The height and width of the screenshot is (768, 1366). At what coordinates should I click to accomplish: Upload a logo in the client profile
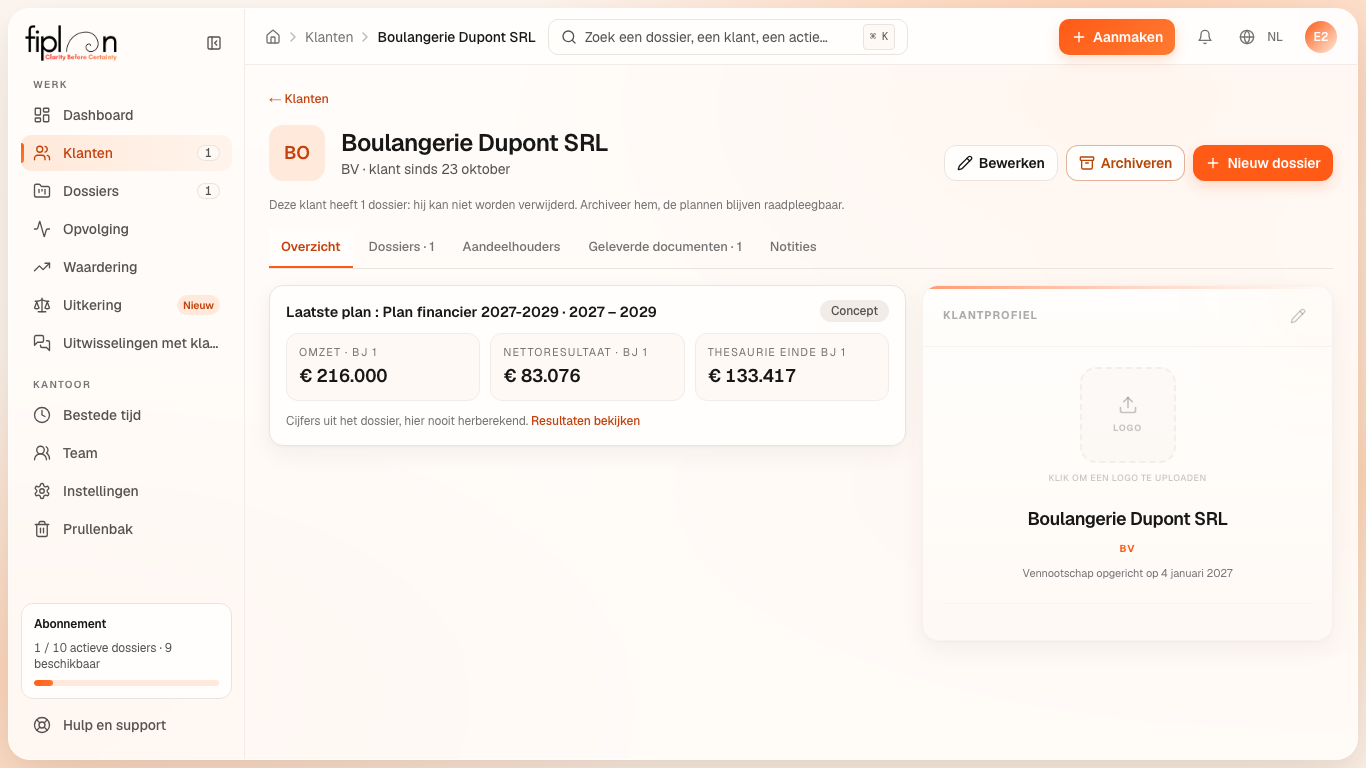click(x=1128, y=415)
